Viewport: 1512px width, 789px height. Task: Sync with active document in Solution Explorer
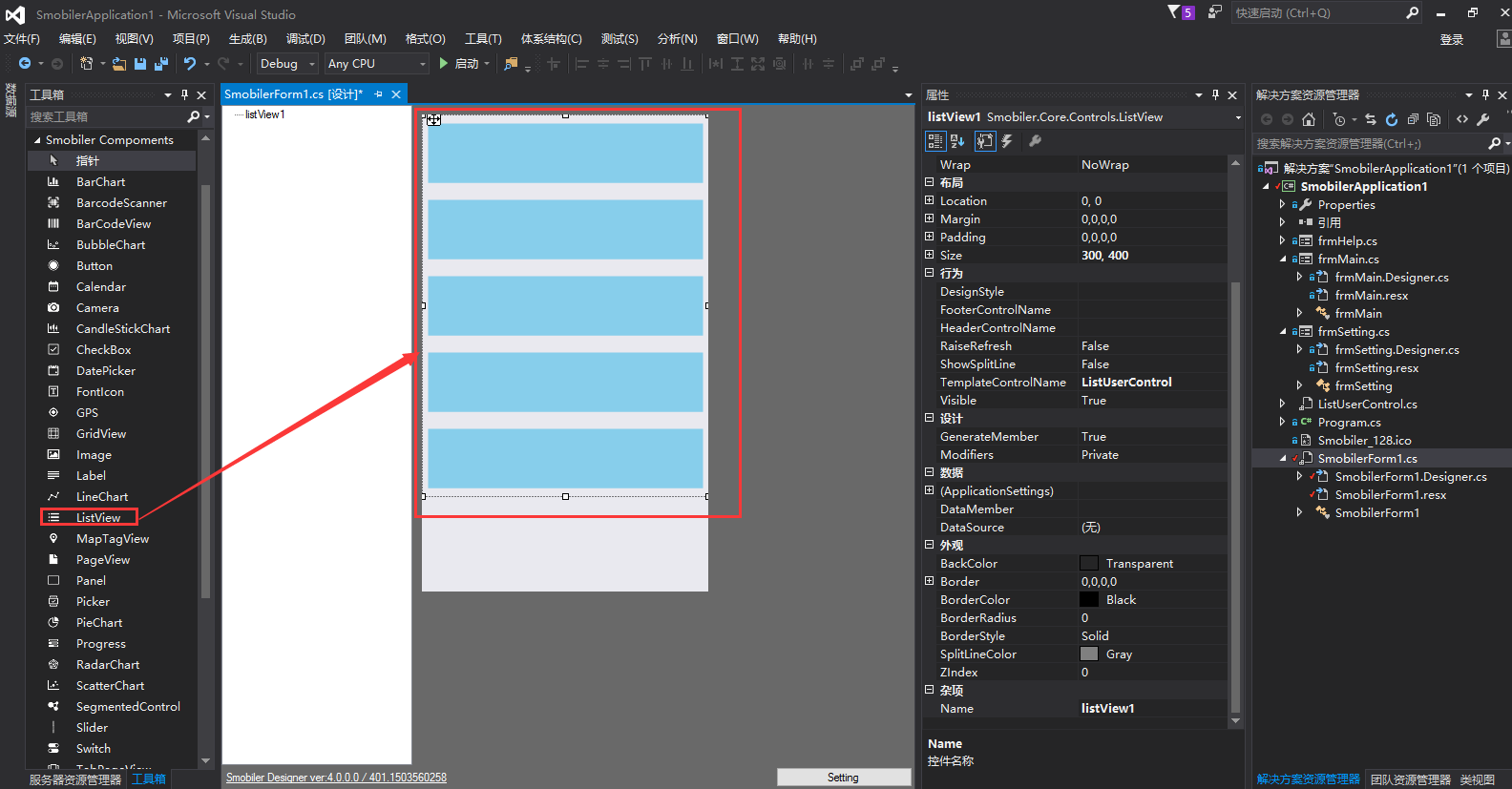click(x=1371, y=119)
